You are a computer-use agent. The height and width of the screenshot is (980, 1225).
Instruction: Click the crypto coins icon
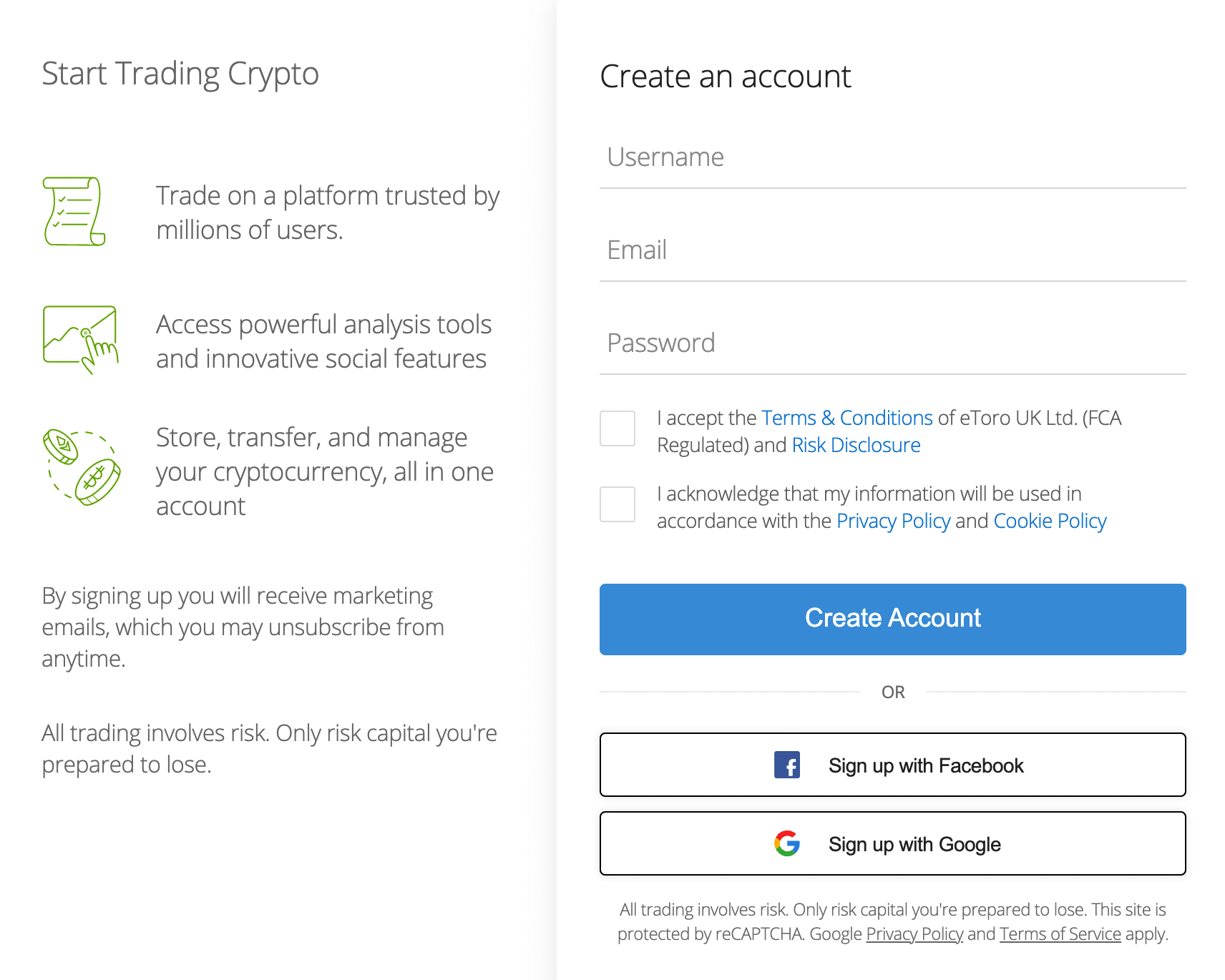coord(82,468)
